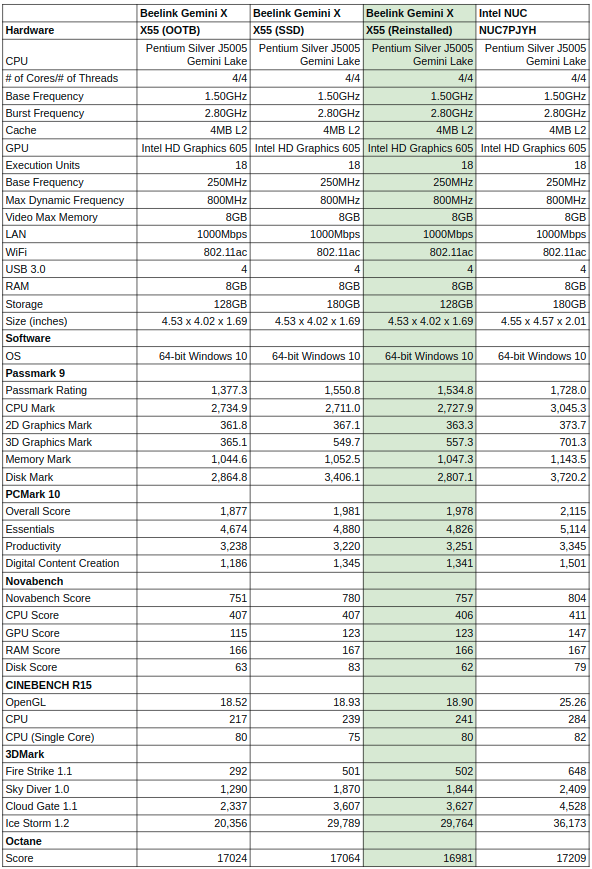
Task: Select the highlighted "X55 (Reinstalled)" header cell
Action: pos(409,30)
